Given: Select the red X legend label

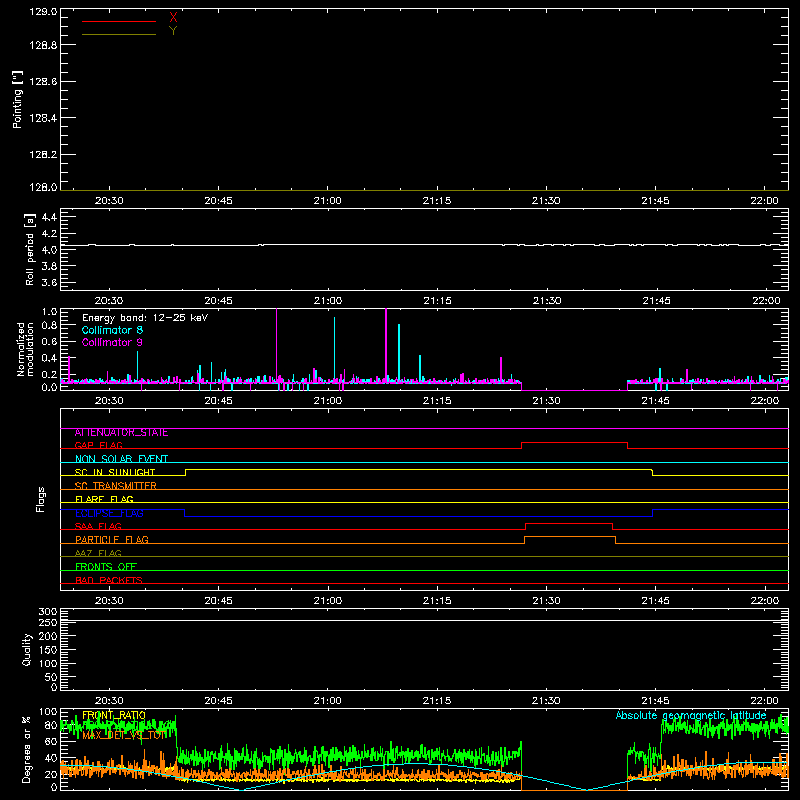Looking at the screenshot, I should [173, 18].
